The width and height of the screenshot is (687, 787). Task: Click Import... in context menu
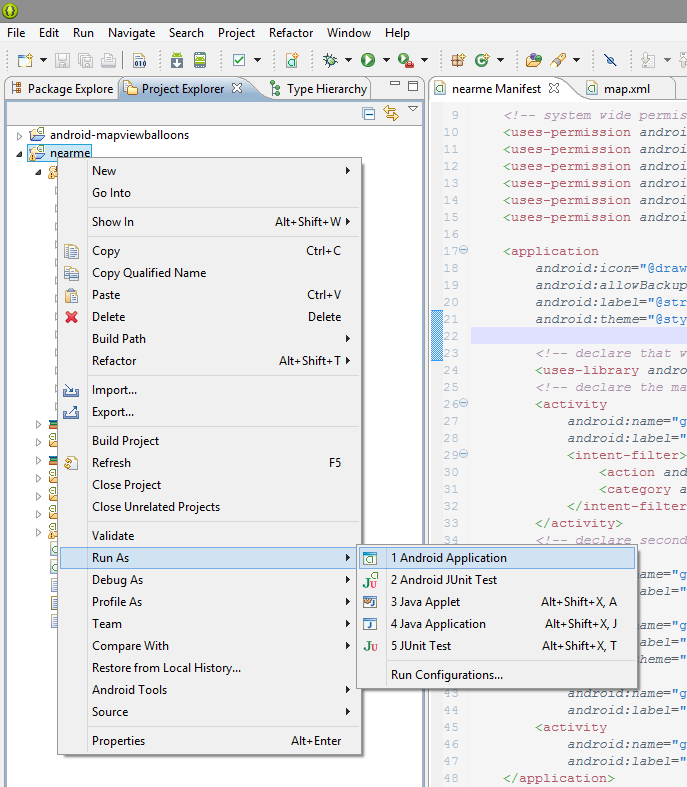210,390
